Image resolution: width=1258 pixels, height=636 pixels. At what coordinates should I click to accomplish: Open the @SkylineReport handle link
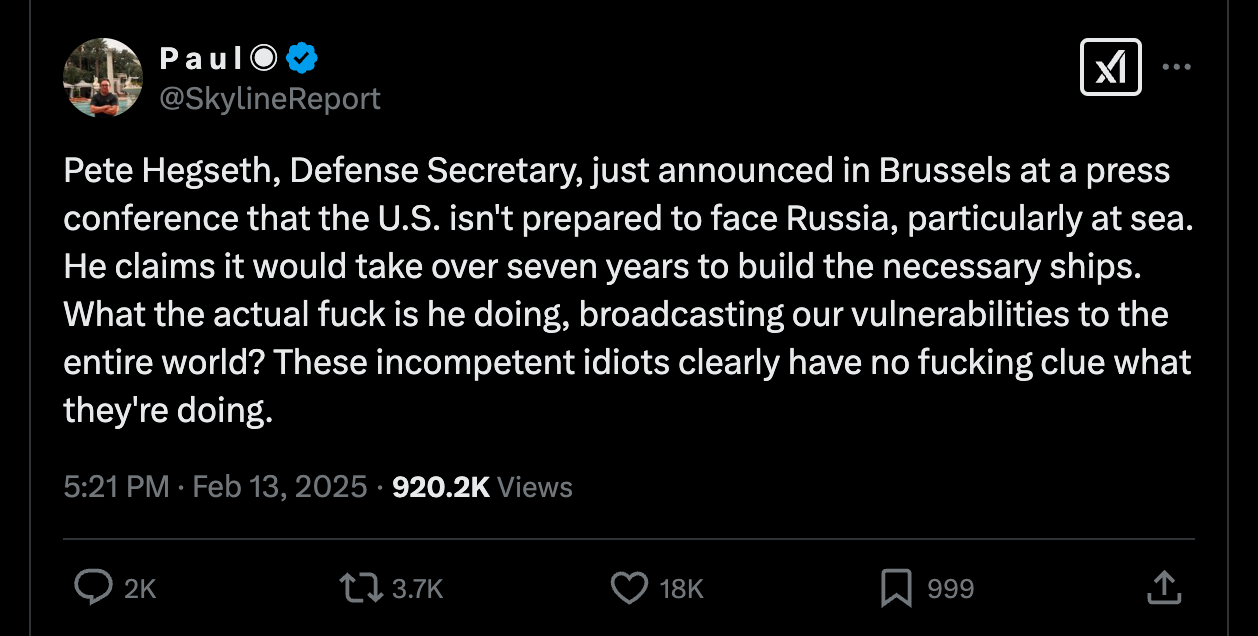[x=270, y=98]
